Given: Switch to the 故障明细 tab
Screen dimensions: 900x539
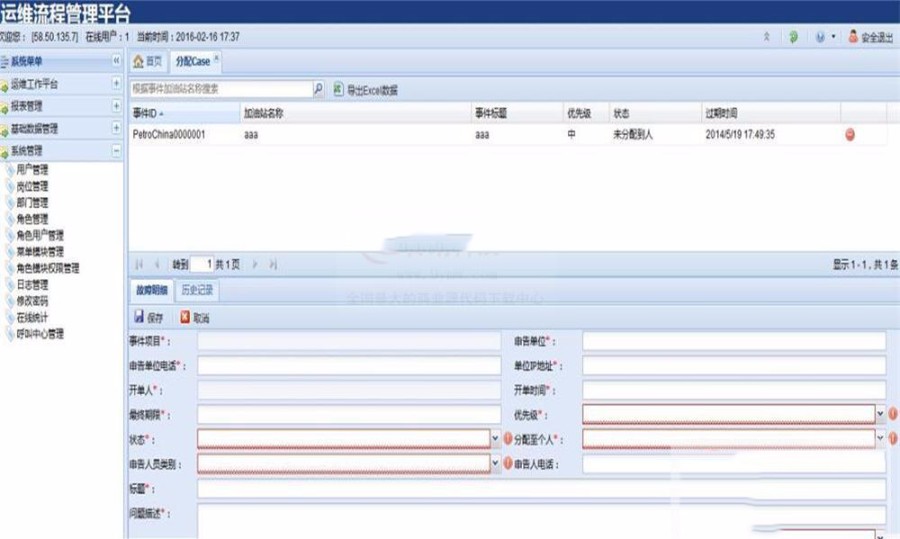Looking at the screenshot, I should 152,290.
